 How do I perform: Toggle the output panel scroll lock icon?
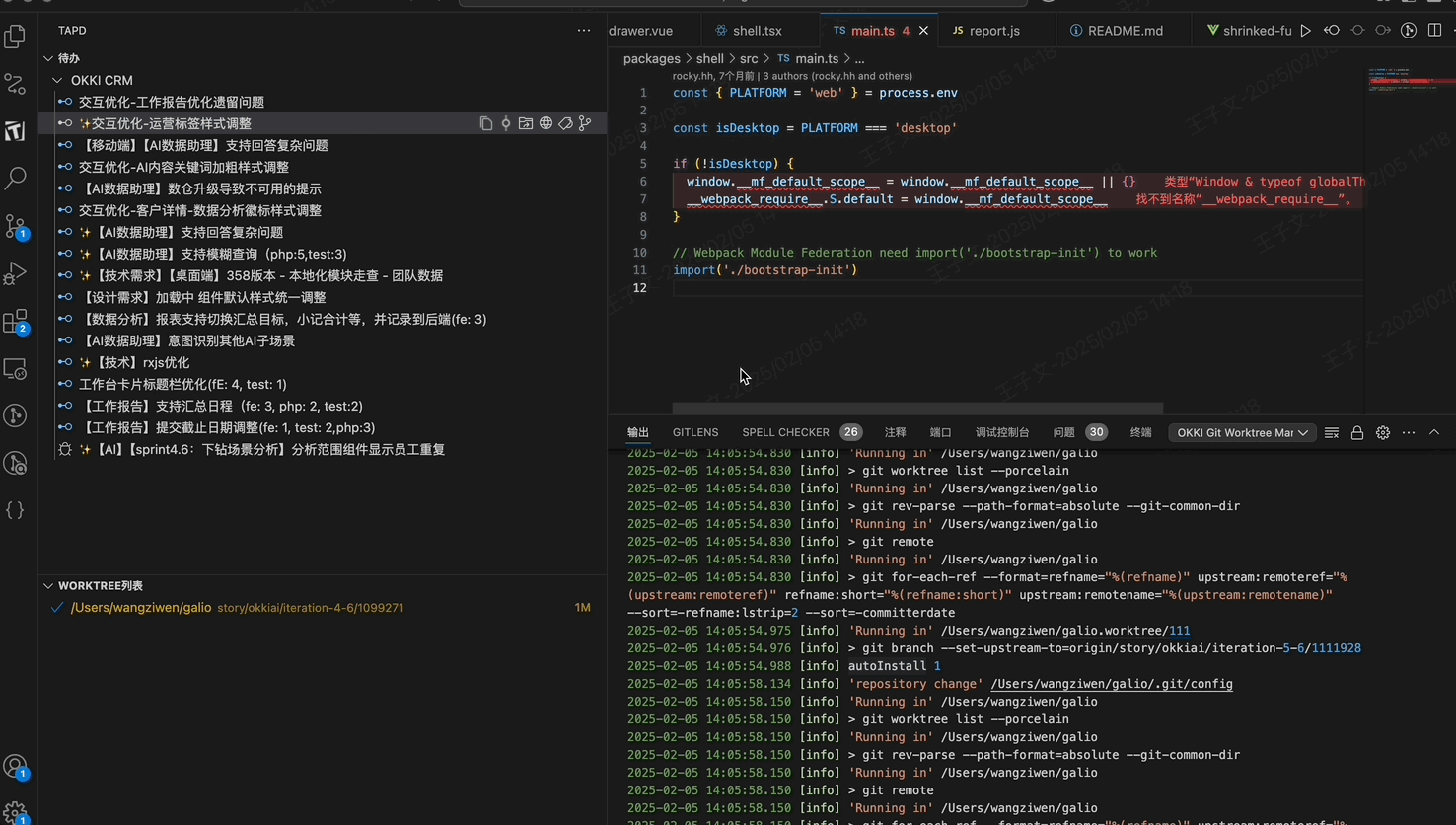point(1357,432)
